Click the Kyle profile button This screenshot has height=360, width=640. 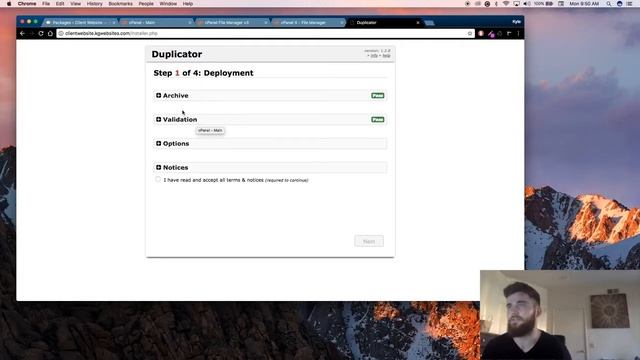[516, 22]
